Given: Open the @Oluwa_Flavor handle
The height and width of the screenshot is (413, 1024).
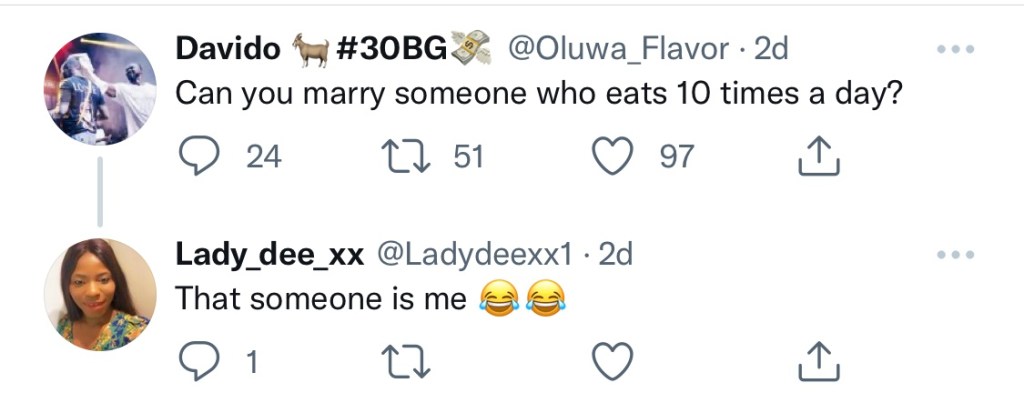Looking at the screenshot, I should coord(620,49).
